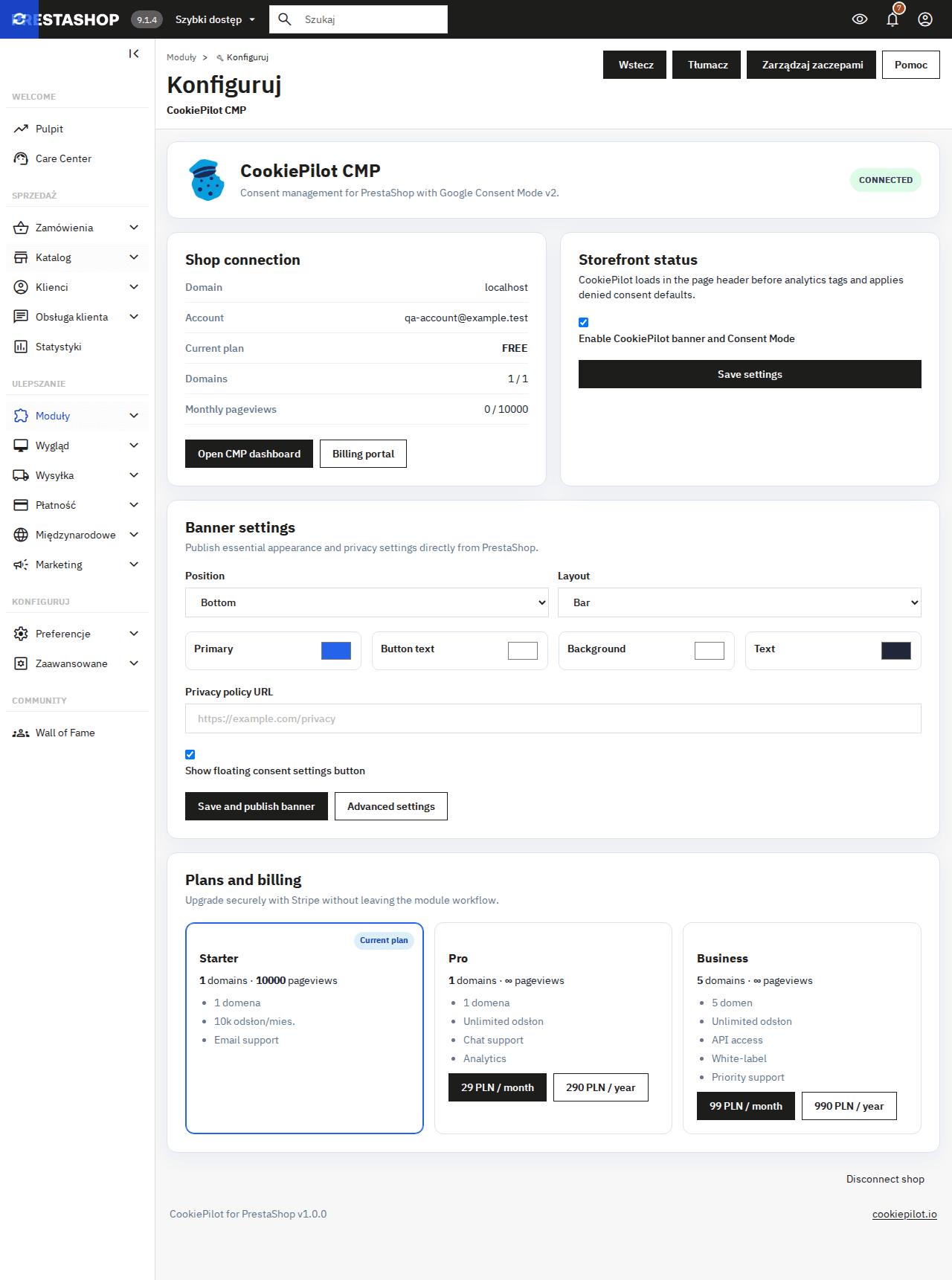
Task: Open the Layout dropdown
Action: 739,602
